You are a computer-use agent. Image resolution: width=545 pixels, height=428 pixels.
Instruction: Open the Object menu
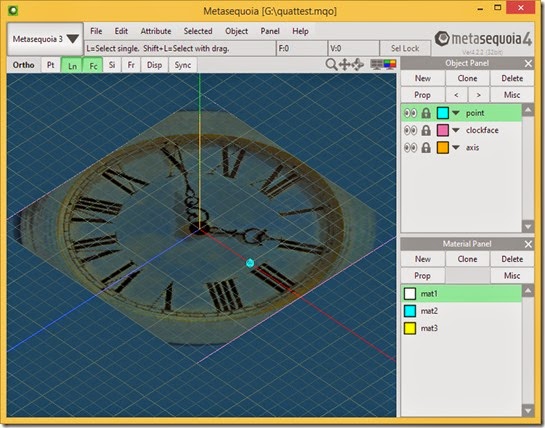236,31
